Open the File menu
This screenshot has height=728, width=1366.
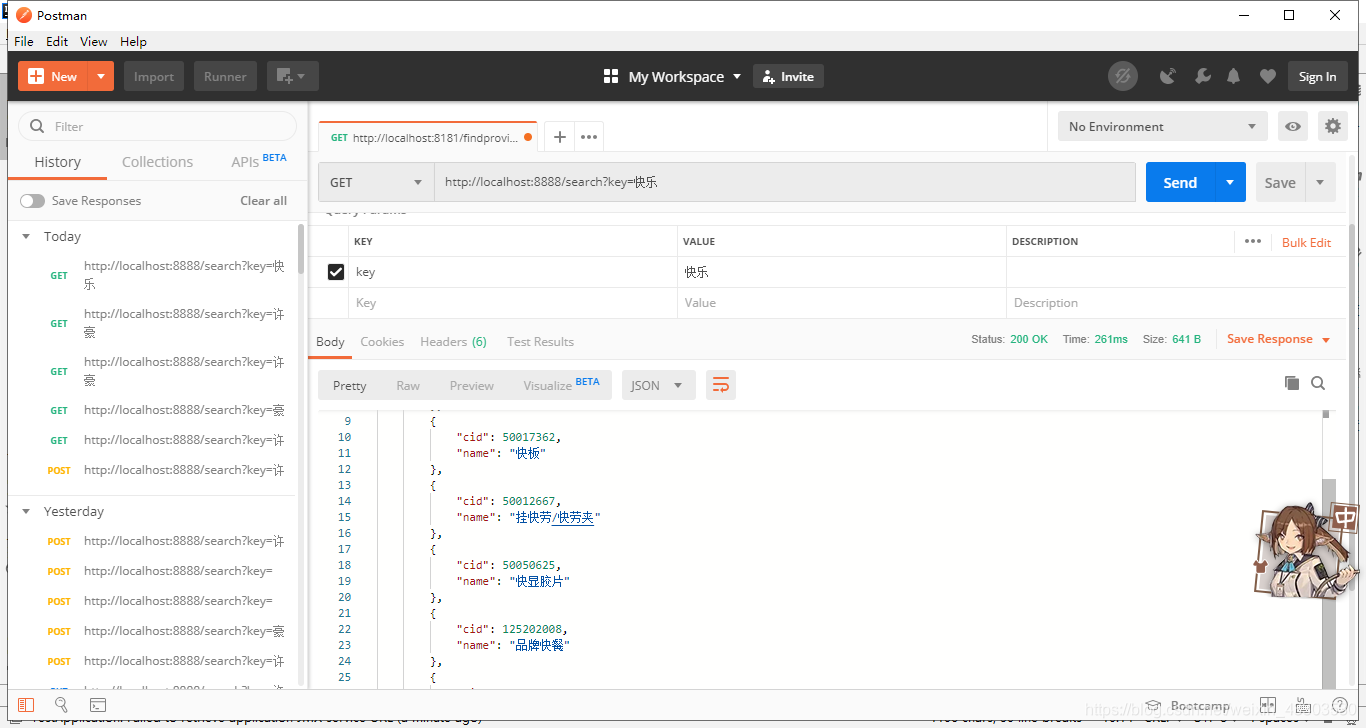coord(24,41)
